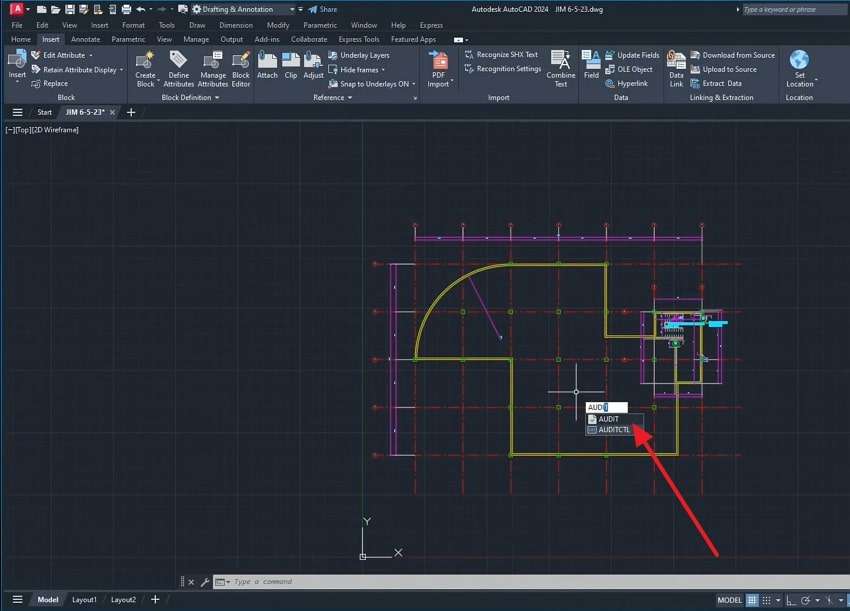Switch to the Layout1 tab

pyautogui.click(x=84, y=600)
